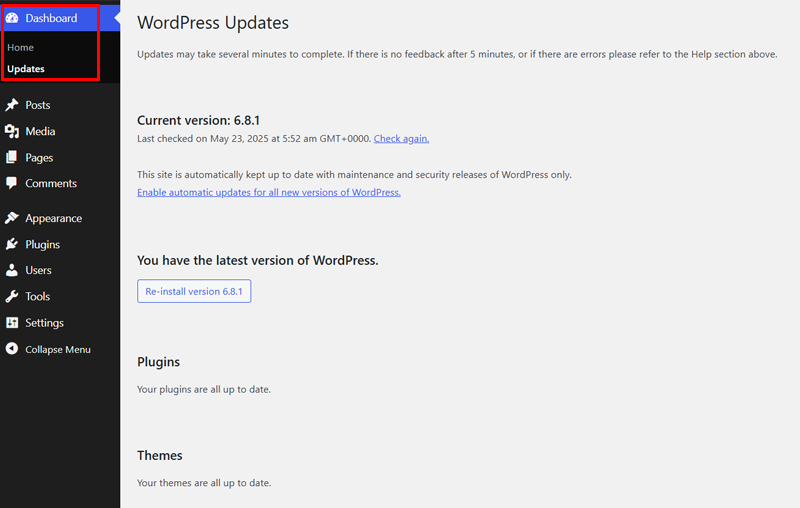
Task: Open Tools menu label
Action: (38, 296)
